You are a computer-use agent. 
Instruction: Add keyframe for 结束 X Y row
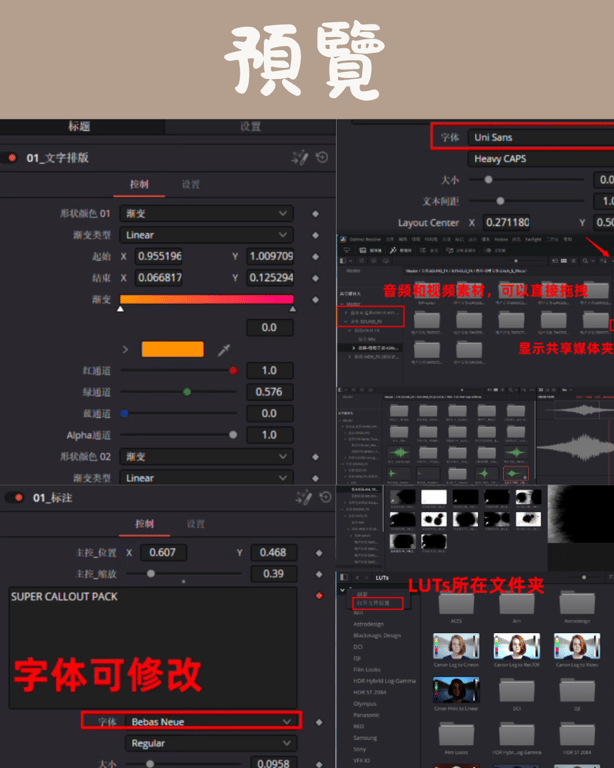tap(315, 278)
